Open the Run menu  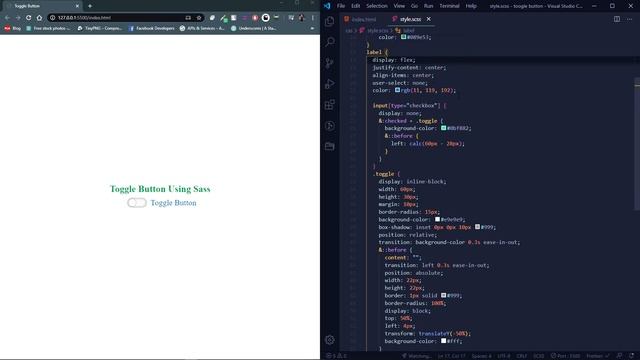[429, 6]
